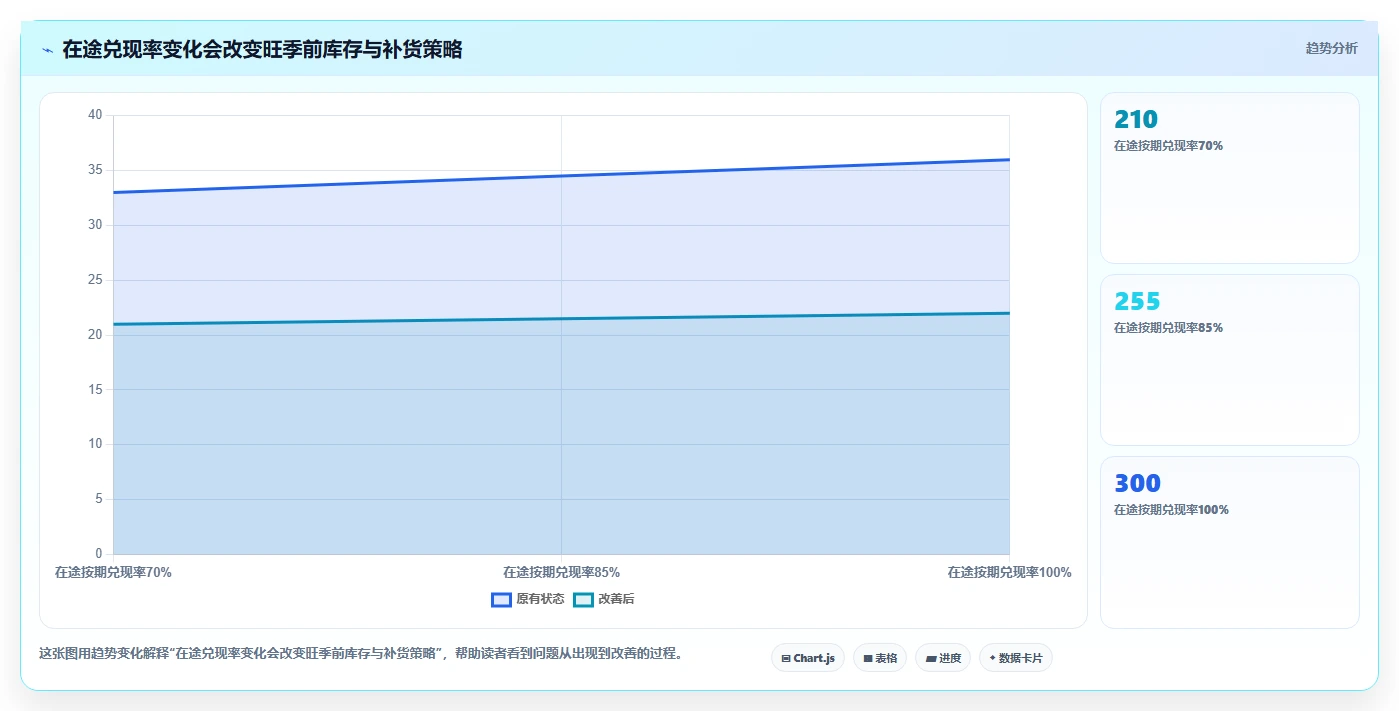Viewport: 1399px width, 711px height.
Task: Click y-axis tick value 20
Action: (x=95, y=334)
